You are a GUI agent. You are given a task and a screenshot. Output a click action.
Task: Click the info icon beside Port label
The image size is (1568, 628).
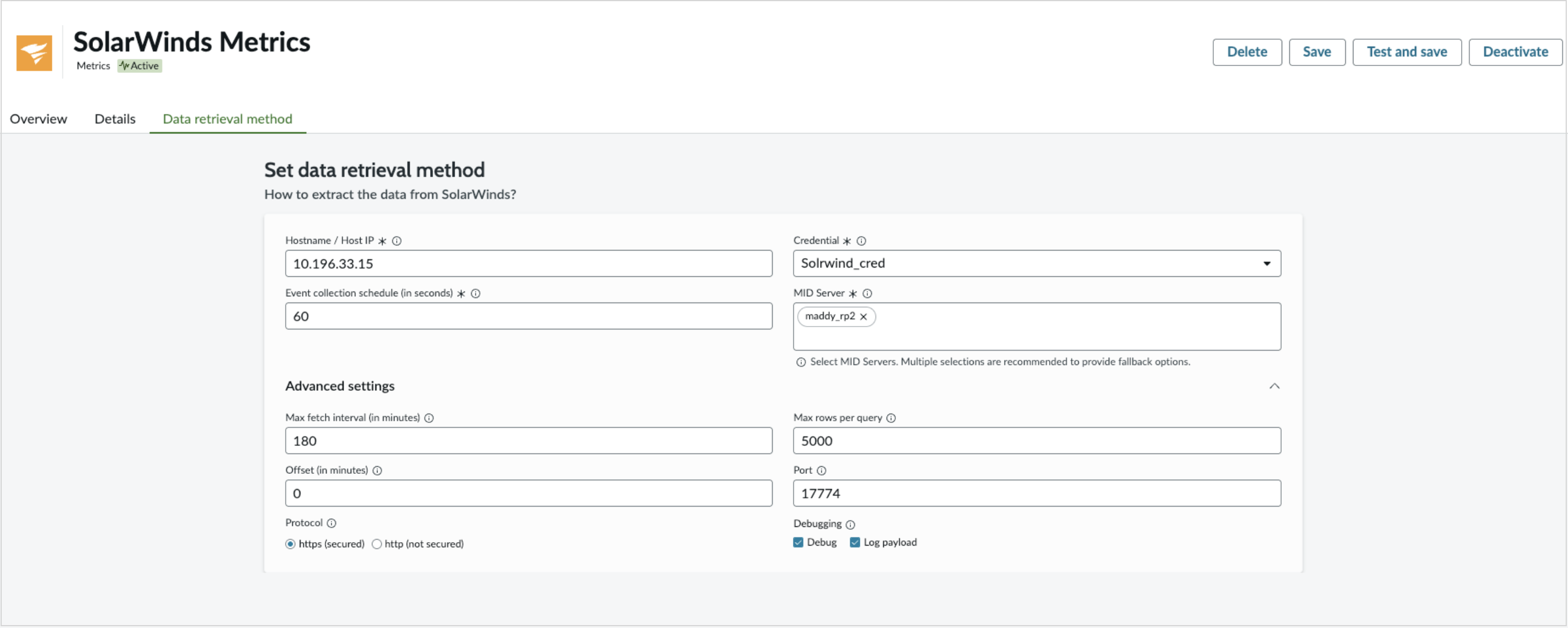[x=822, y=470]
